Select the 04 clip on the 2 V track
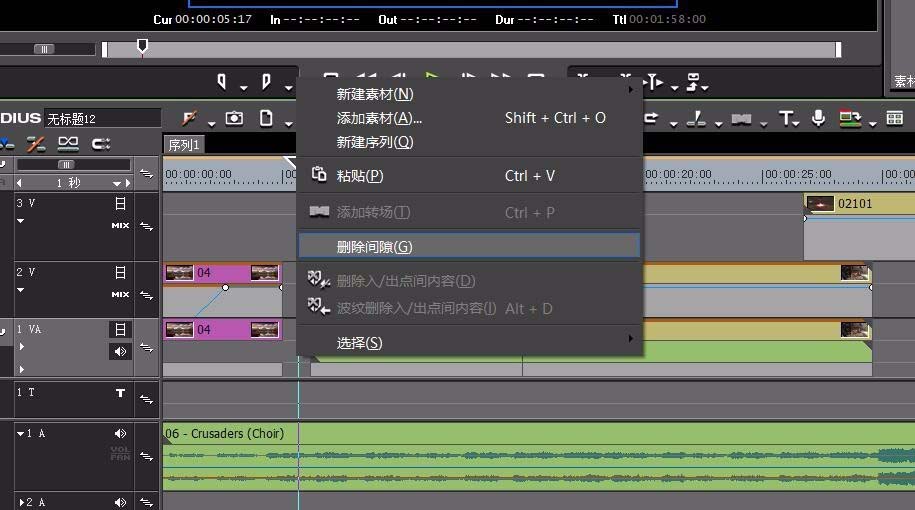Viewport: 915px width, 510px height. pyautogui.click(x=223, y=273)
